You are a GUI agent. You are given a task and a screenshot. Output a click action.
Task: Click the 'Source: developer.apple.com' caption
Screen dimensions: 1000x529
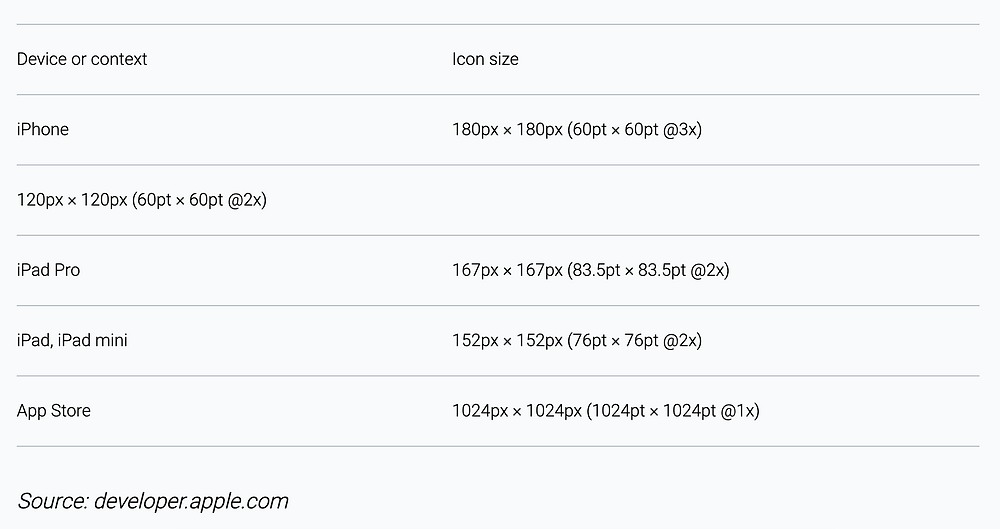pyautogui.click(x=153, y=501)
